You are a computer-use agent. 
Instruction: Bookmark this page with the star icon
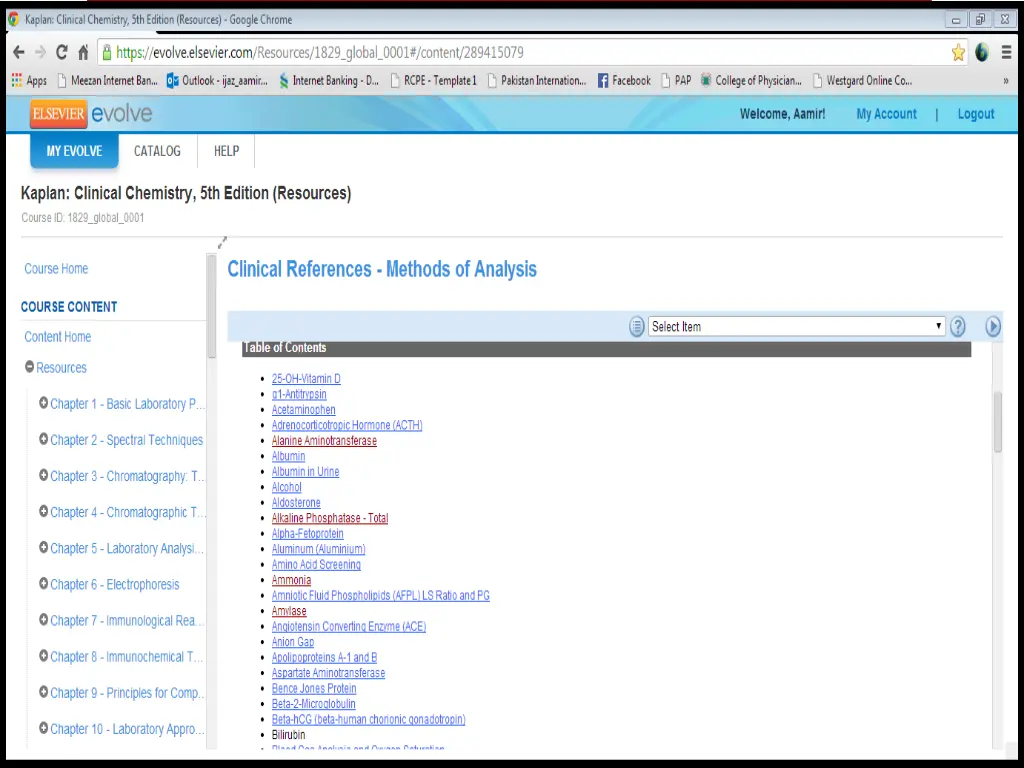tap(958, 52)
